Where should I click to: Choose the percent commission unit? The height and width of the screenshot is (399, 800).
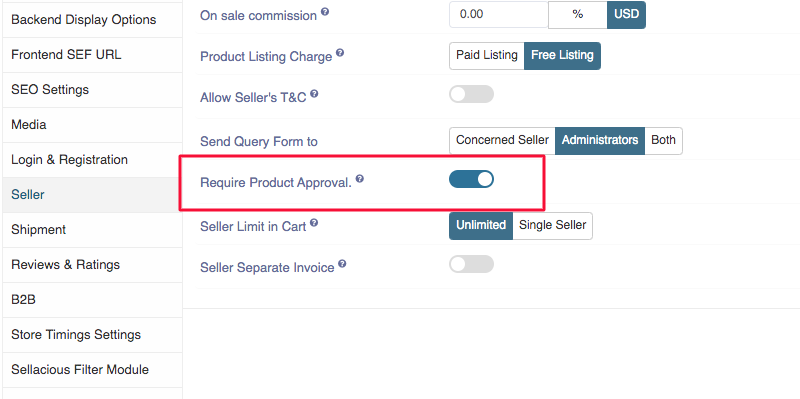coord(578,15)
